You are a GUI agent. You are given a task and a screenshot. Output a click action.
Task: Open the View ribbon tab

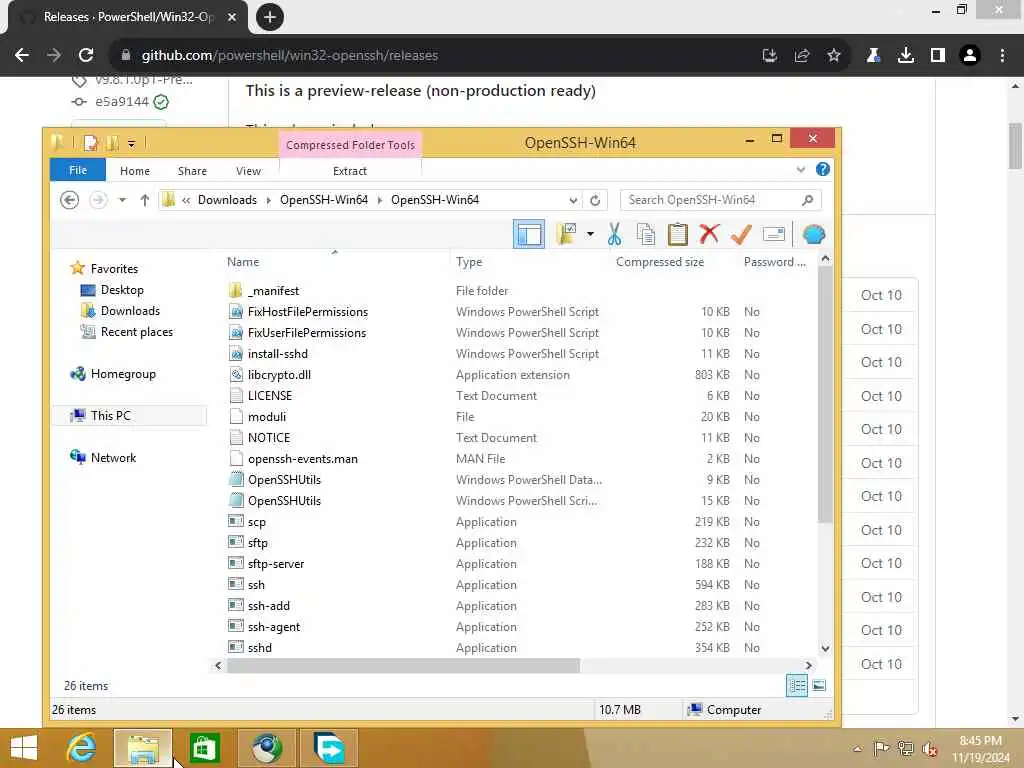(x=248, y=170)
